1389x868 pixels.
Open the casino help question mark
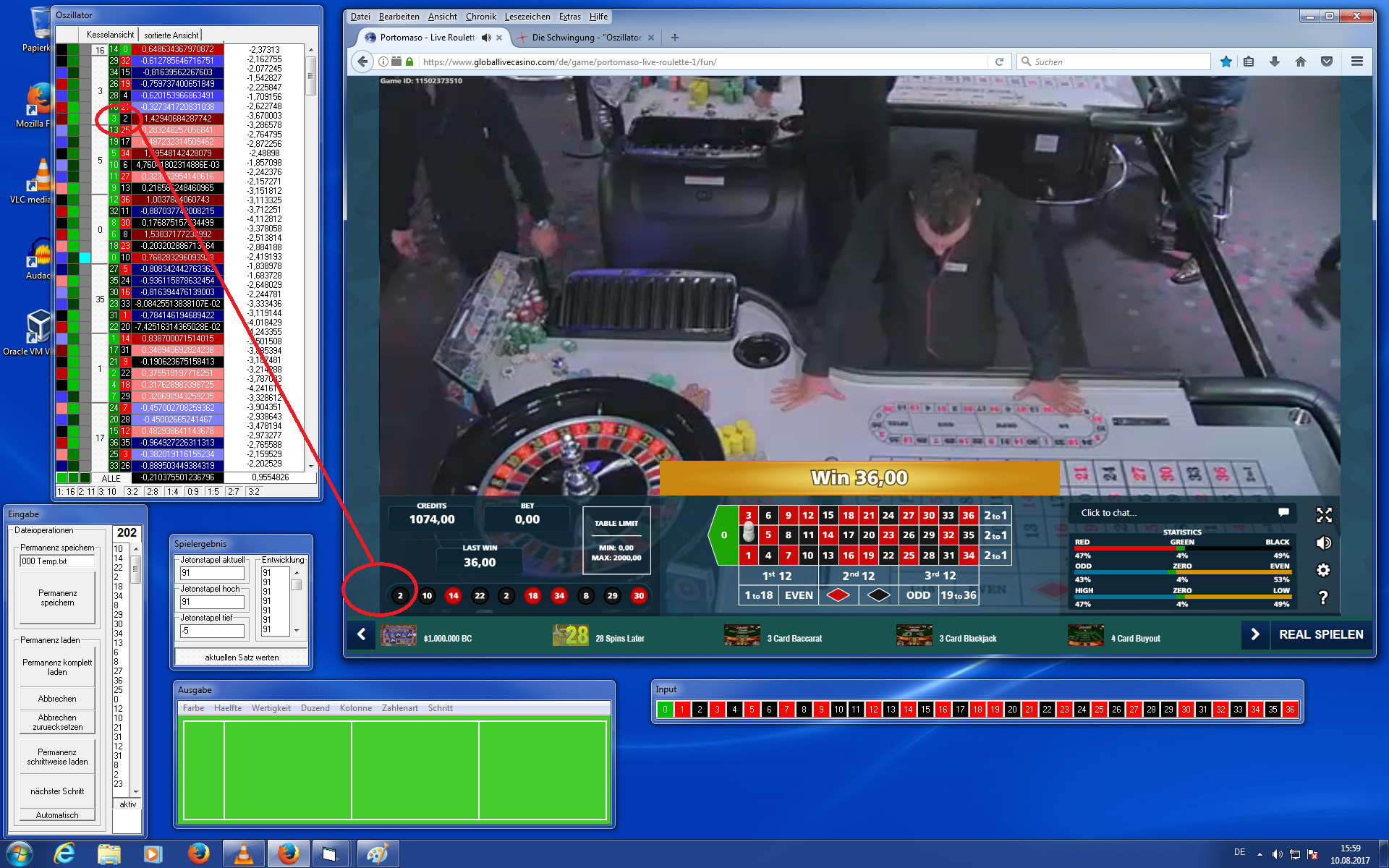pyautogui.click(x=1323, y=597)
